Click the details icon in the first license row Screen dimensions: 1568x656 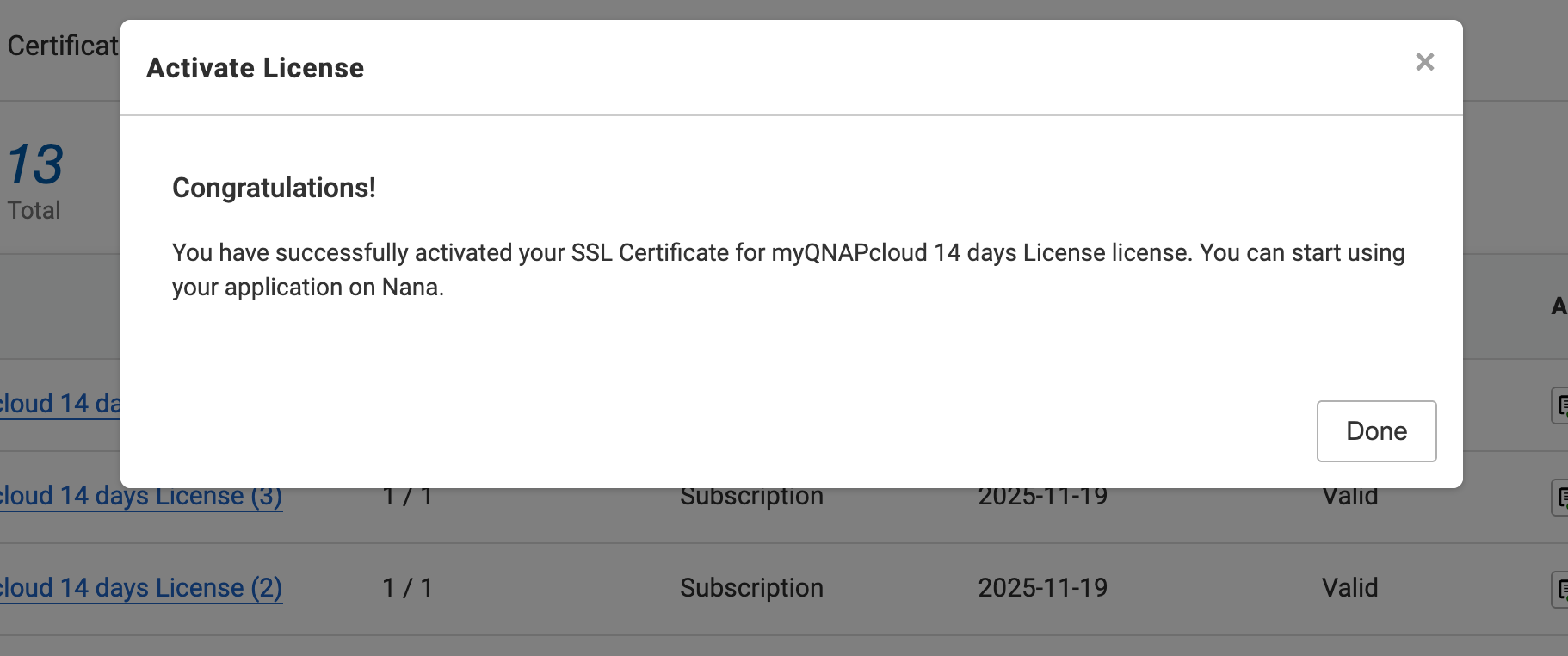[1559, 405]
